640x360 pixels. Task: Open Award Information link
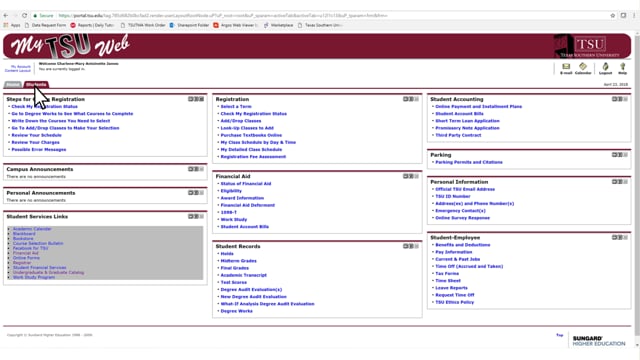coord(242,198)
